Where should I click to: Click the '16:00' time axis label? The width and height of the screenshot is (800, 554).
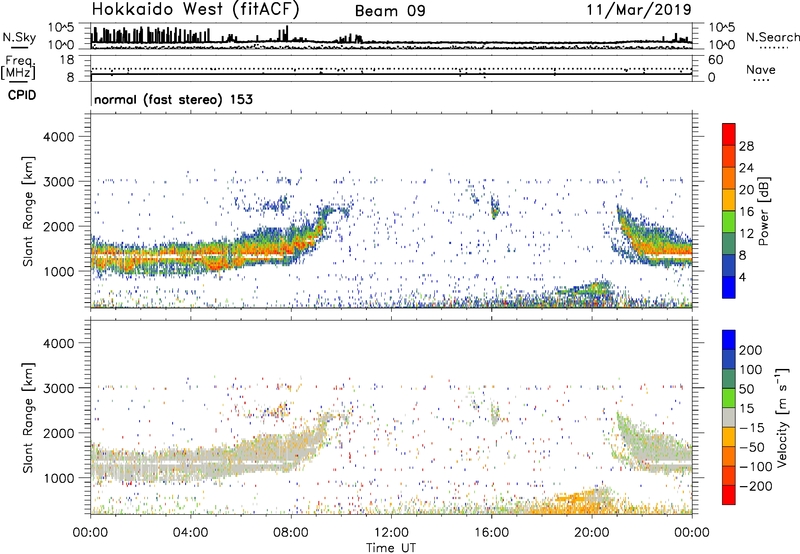pos(491,533)
